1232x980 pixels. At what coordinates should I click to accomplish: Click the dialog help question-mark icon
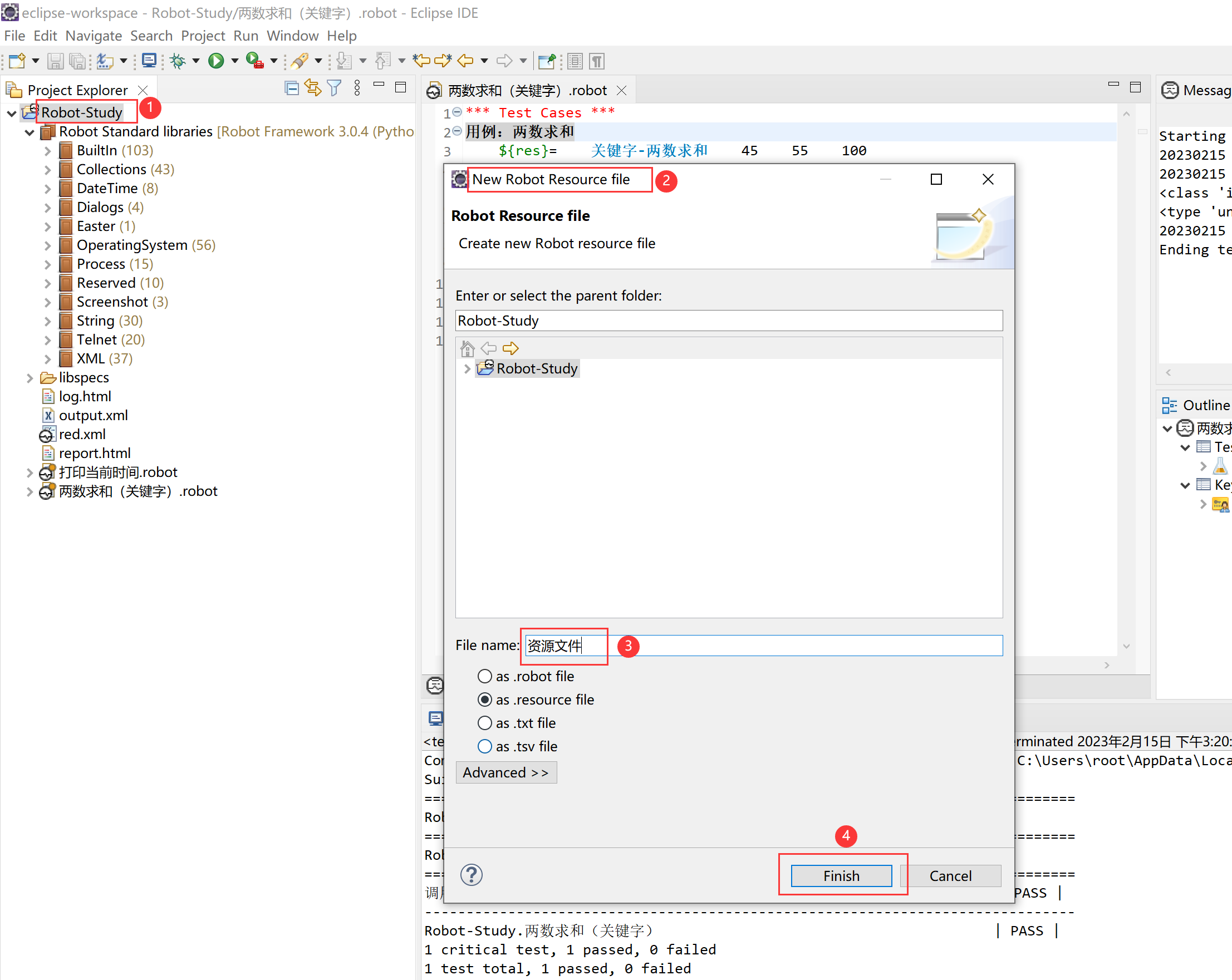pyautogui.click(x=472, y=874)
